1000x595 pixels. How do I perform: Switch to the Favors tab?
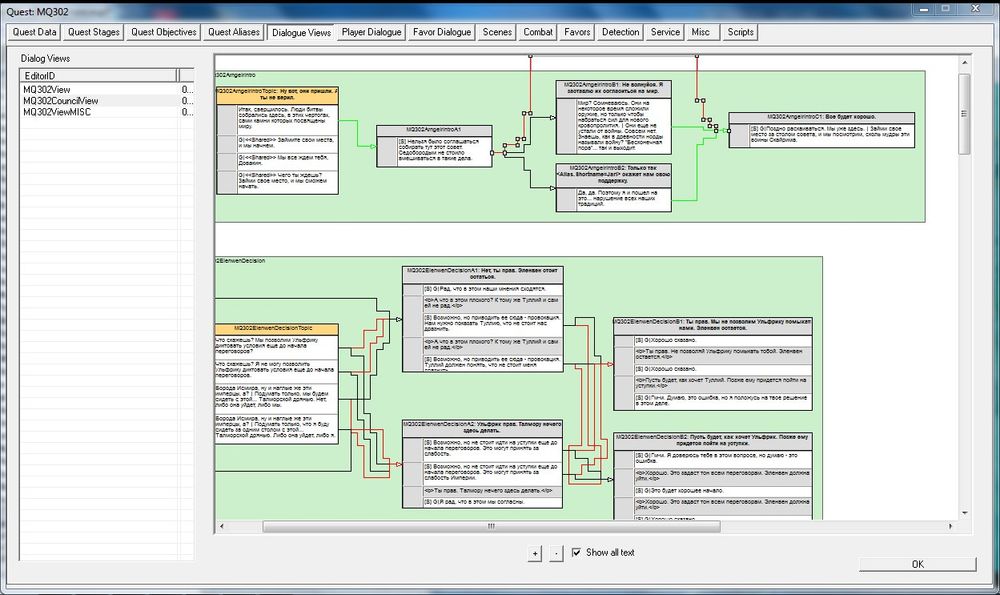(577, 32)
